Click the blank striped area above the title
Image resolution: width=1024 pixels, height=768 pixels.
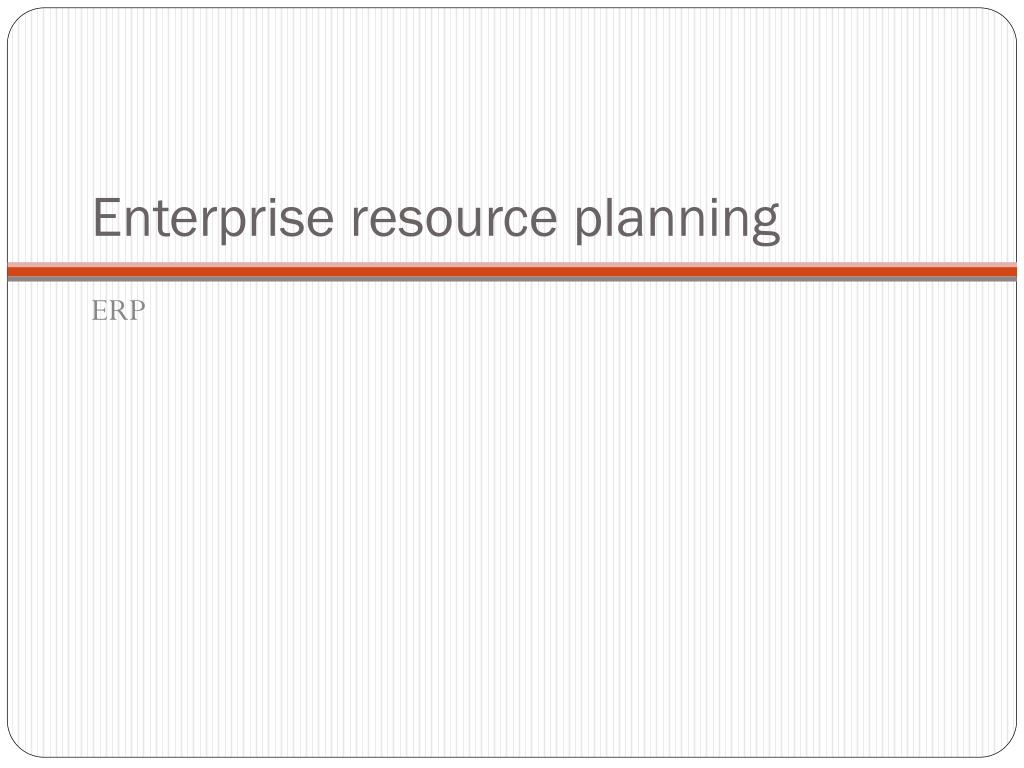tap(512, 98)
